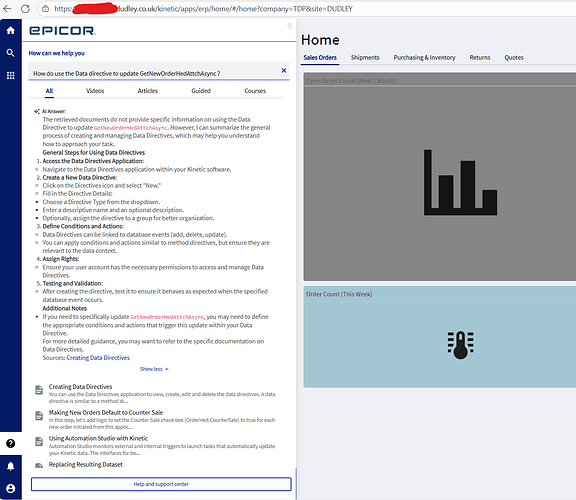Image resolution: width=576 pixels, height=500 pixels.
Task: Open the notifications bell icon
Action: click(x=11, y=466)
